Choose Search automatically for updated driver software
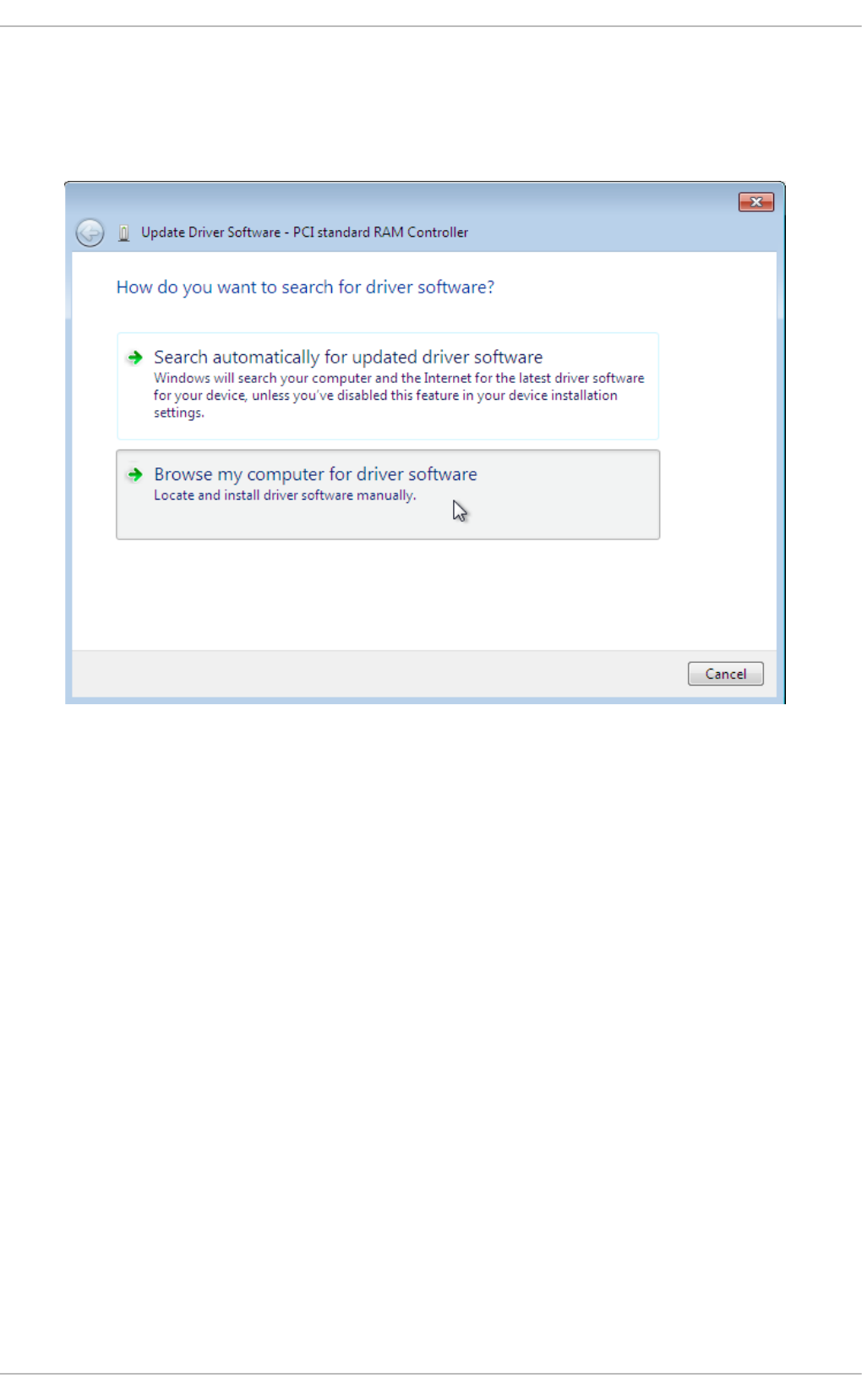Image resolution: width=862 pixels, height=1400 pixels. click(387, 386)
